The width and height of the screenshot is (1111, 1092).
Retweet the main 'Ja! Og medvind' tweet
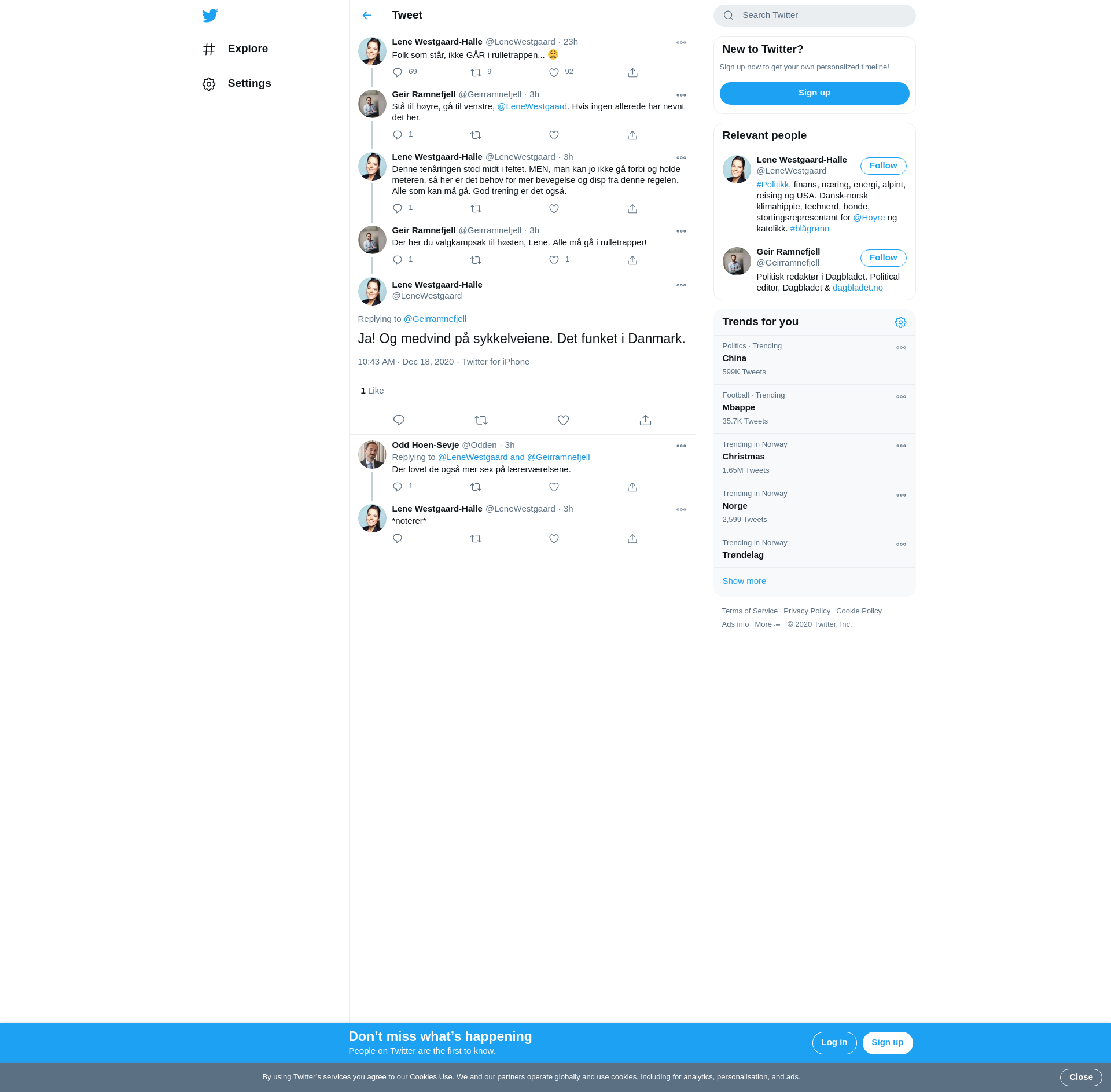[x=481, y=420]
